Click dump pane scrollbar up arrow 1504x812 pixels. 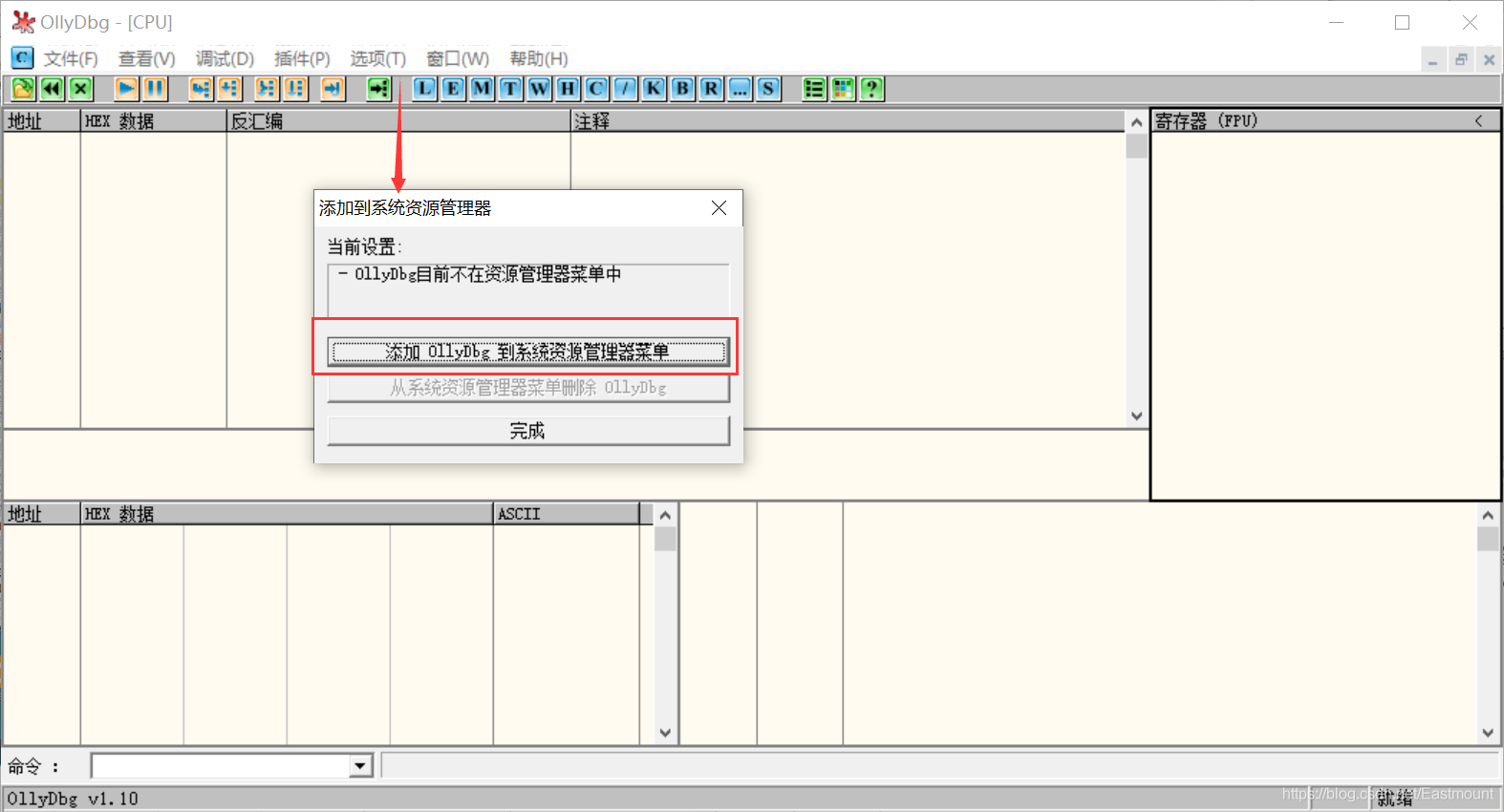[665, 515]
